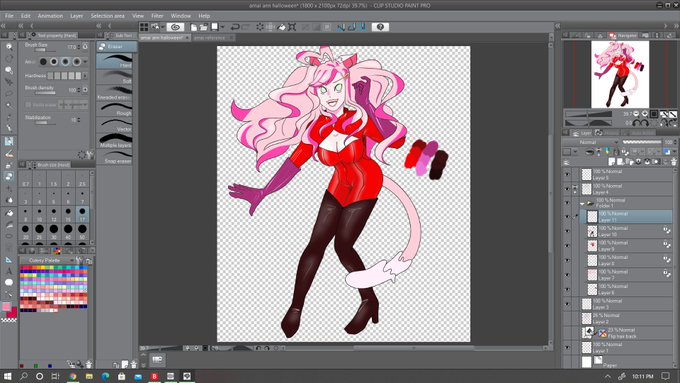The height and width of the screenshot is (383, 680).
Task: Select the Paper layer
Action: click(627, 362)
